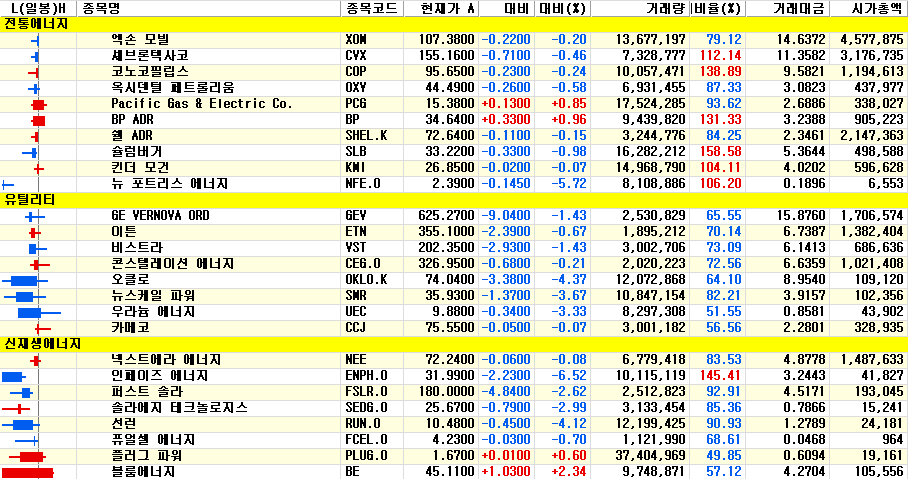Click the PLUG.O ticker code
Image resolution: width=908 pixels, height=479 pixels.
pos(366,456)
